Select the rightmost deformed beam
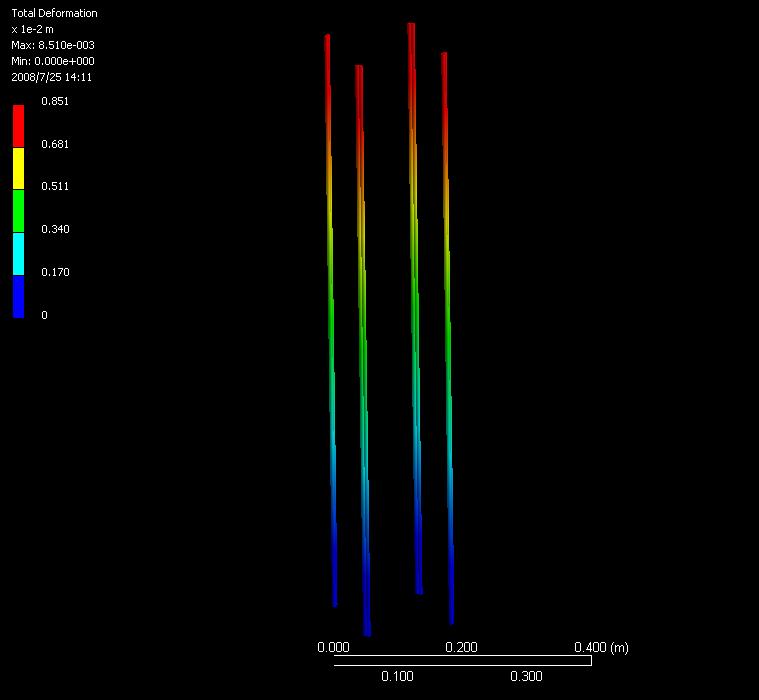 point(448,338)
